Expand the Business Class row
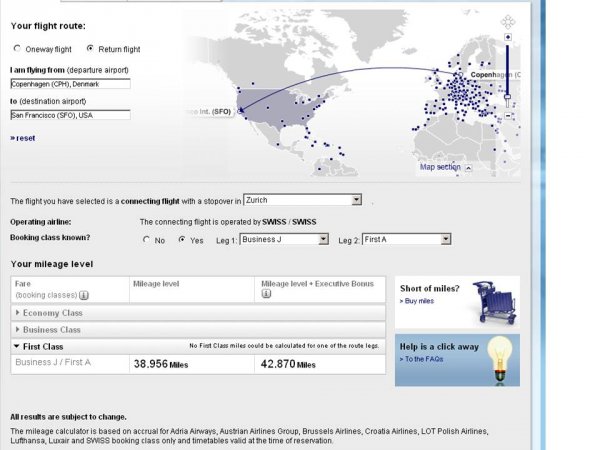Image resolution: width=600 pixels, height=450 pixels. click(x=198, y=330)
